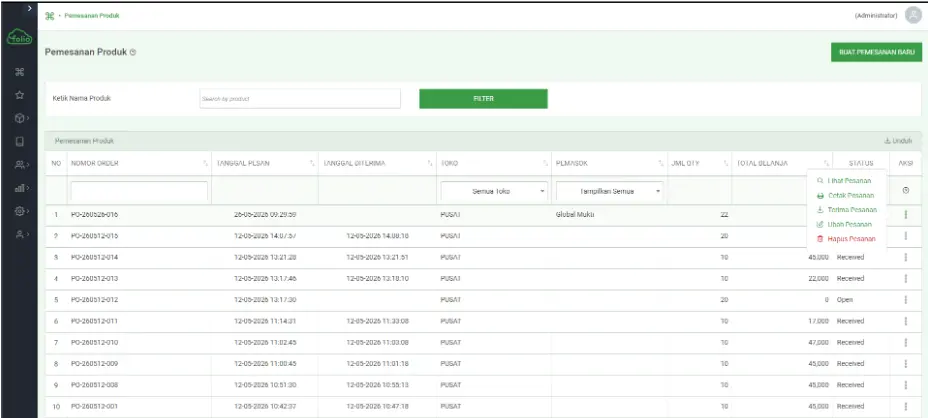Screen dimensions: 928x418
Task: Select Terima Pesanan from the action menu
Action: tap(846, 210)
